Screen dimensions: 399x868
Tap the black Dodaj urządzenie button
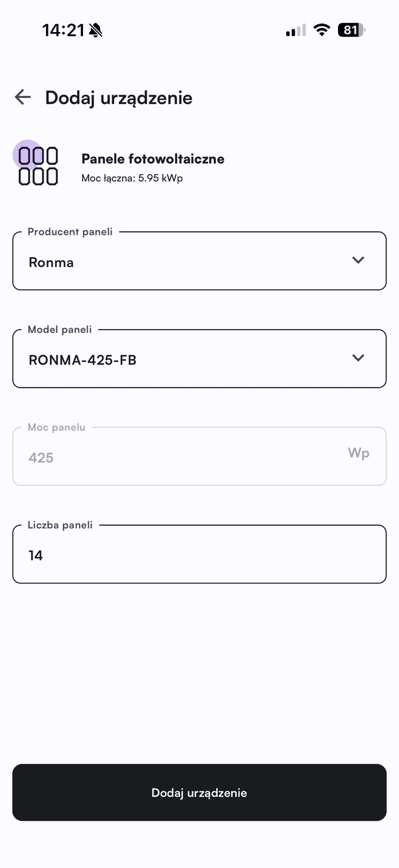(x=199, y=793)
